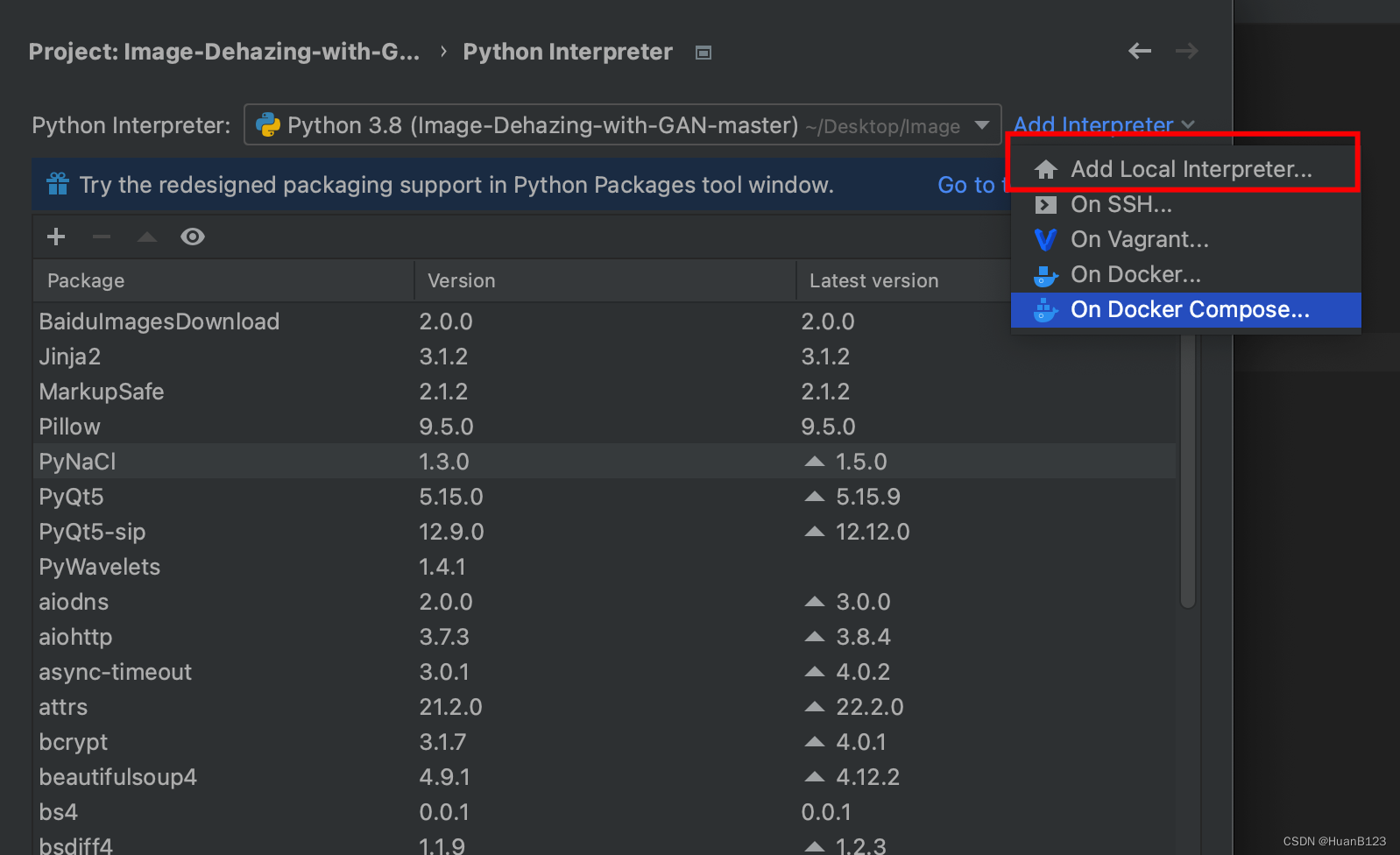Click the back navigation arrow

pos(1140,51)
